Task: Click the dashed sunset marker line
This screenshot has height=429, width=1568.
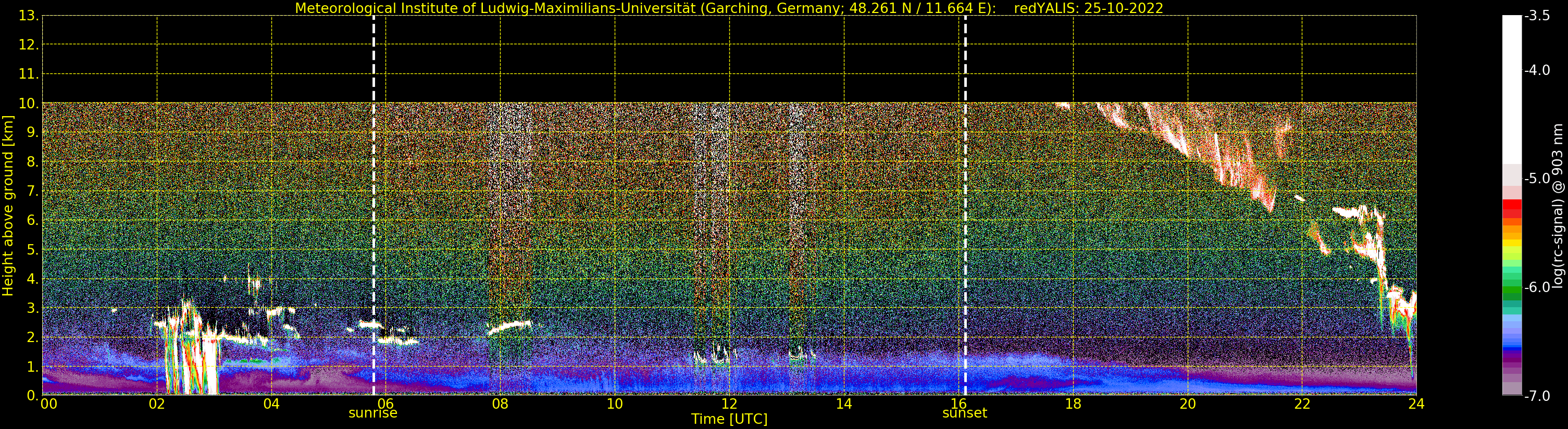Action: 965,205
